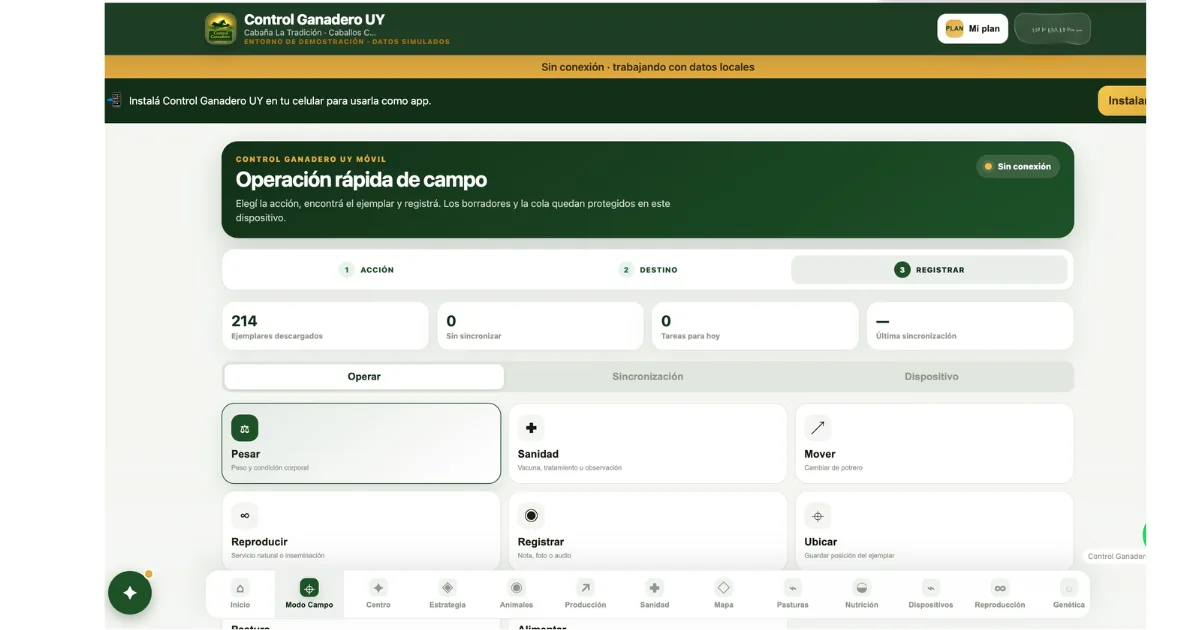
Task: Choose the Mover paddock change card
Action: click(934, 444)
